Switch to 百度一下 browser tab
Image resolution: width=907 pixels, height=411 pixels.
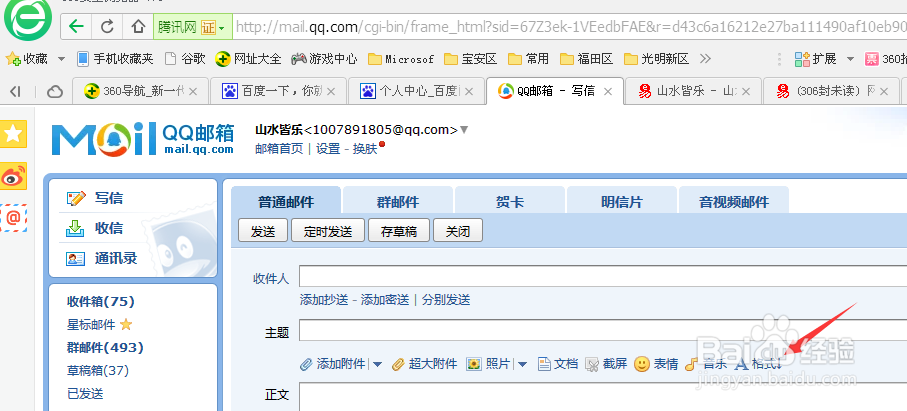click(x=278, y=91)
